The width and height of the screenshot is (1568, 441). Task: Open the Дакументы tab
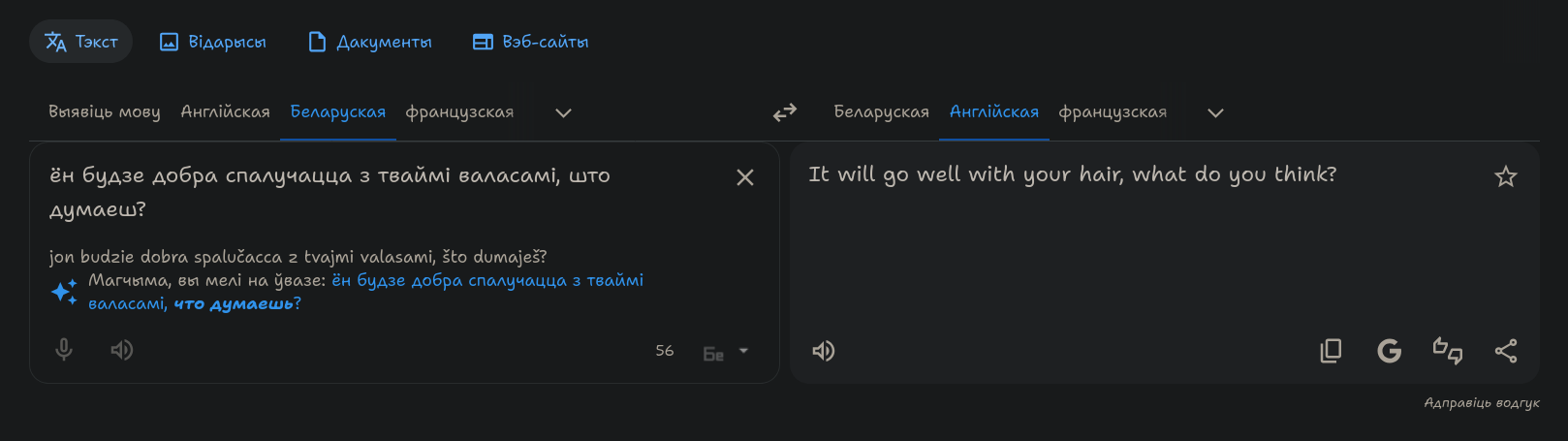coord(370,42)
